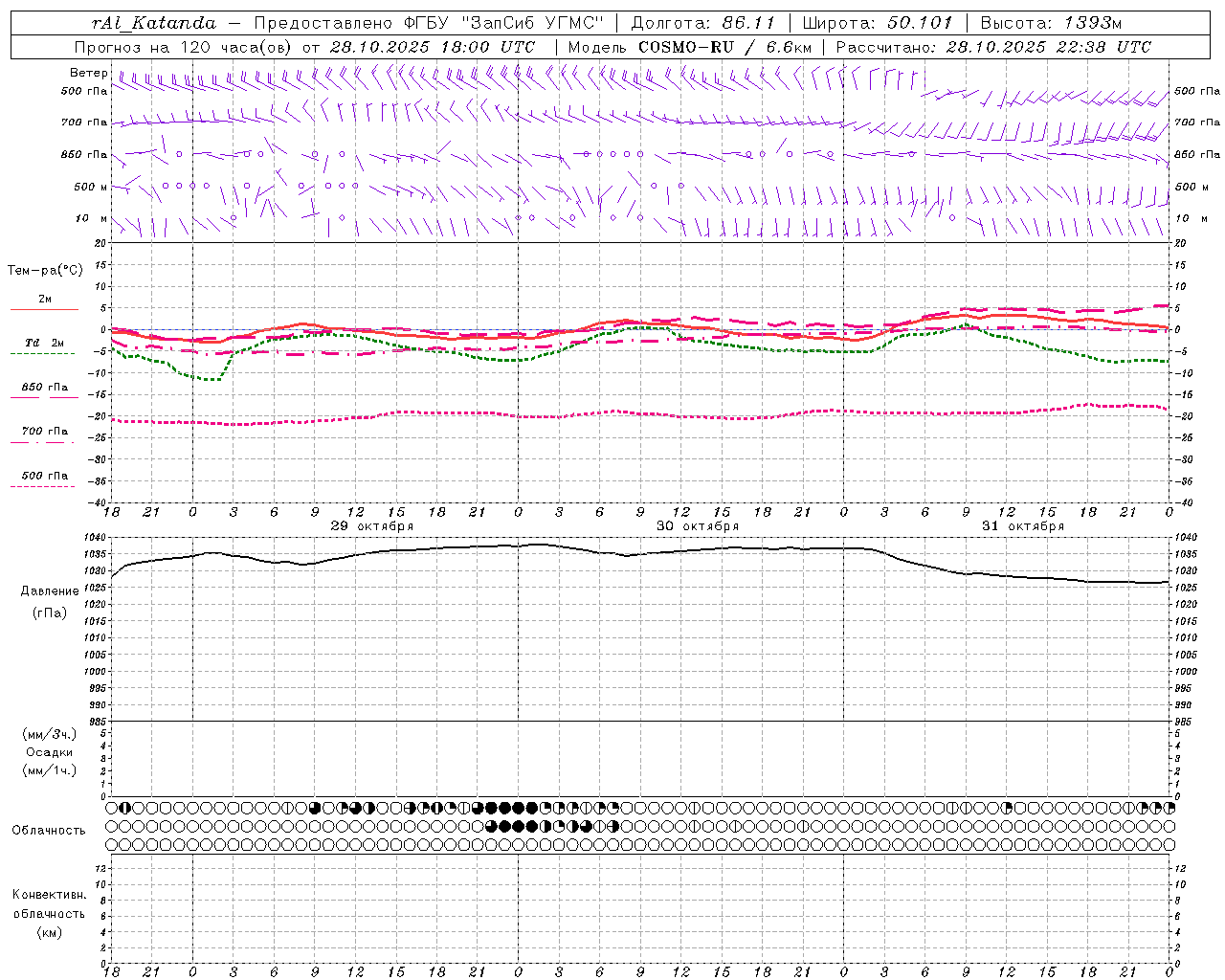Click the Тем-ра(°C) axis label
This screenshot has width=1225, height=980.
click(45, 271)
